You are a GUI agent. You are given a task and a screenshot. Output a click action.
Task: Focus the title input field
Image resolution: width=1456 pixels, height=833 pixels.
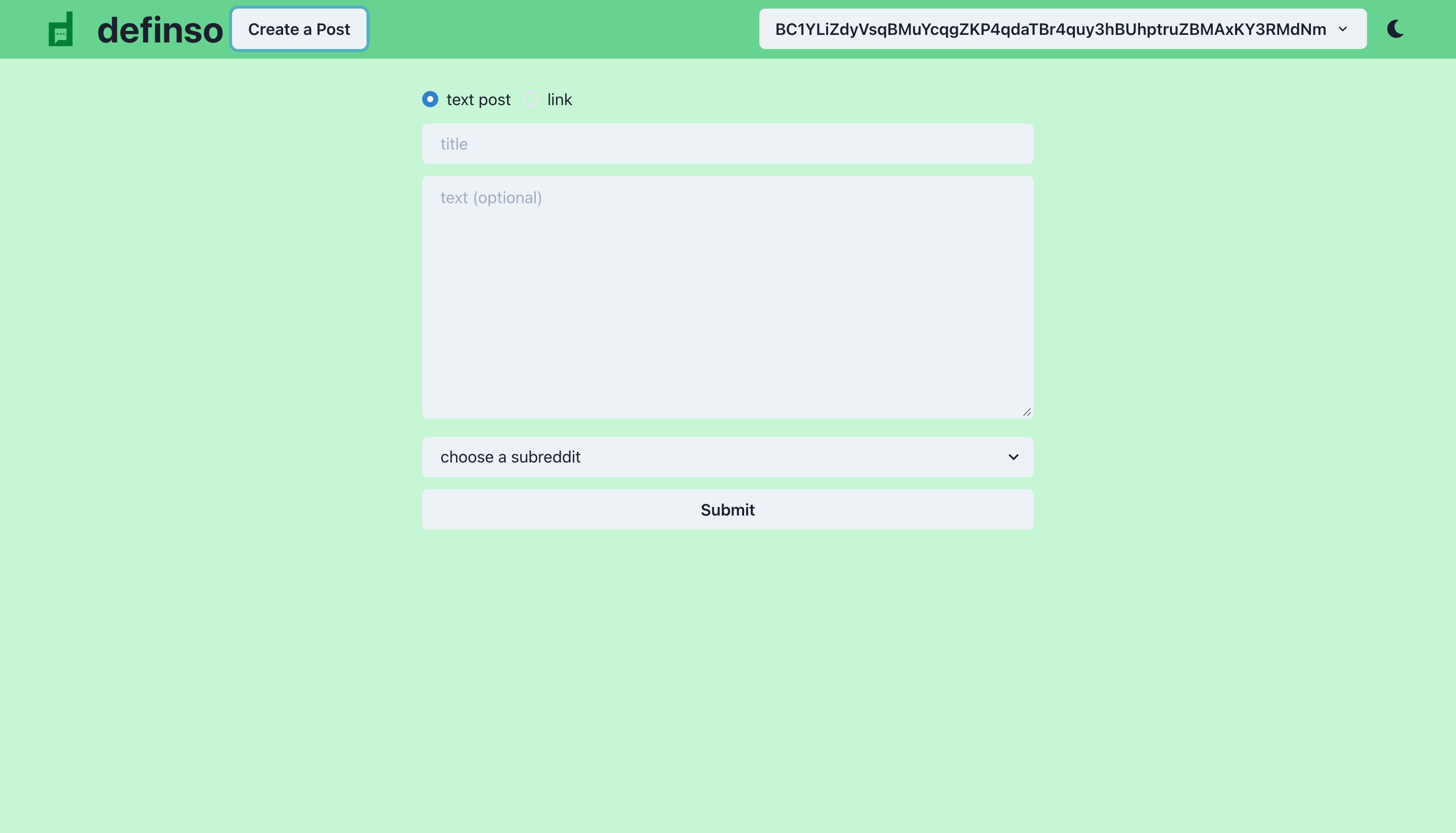727,144
